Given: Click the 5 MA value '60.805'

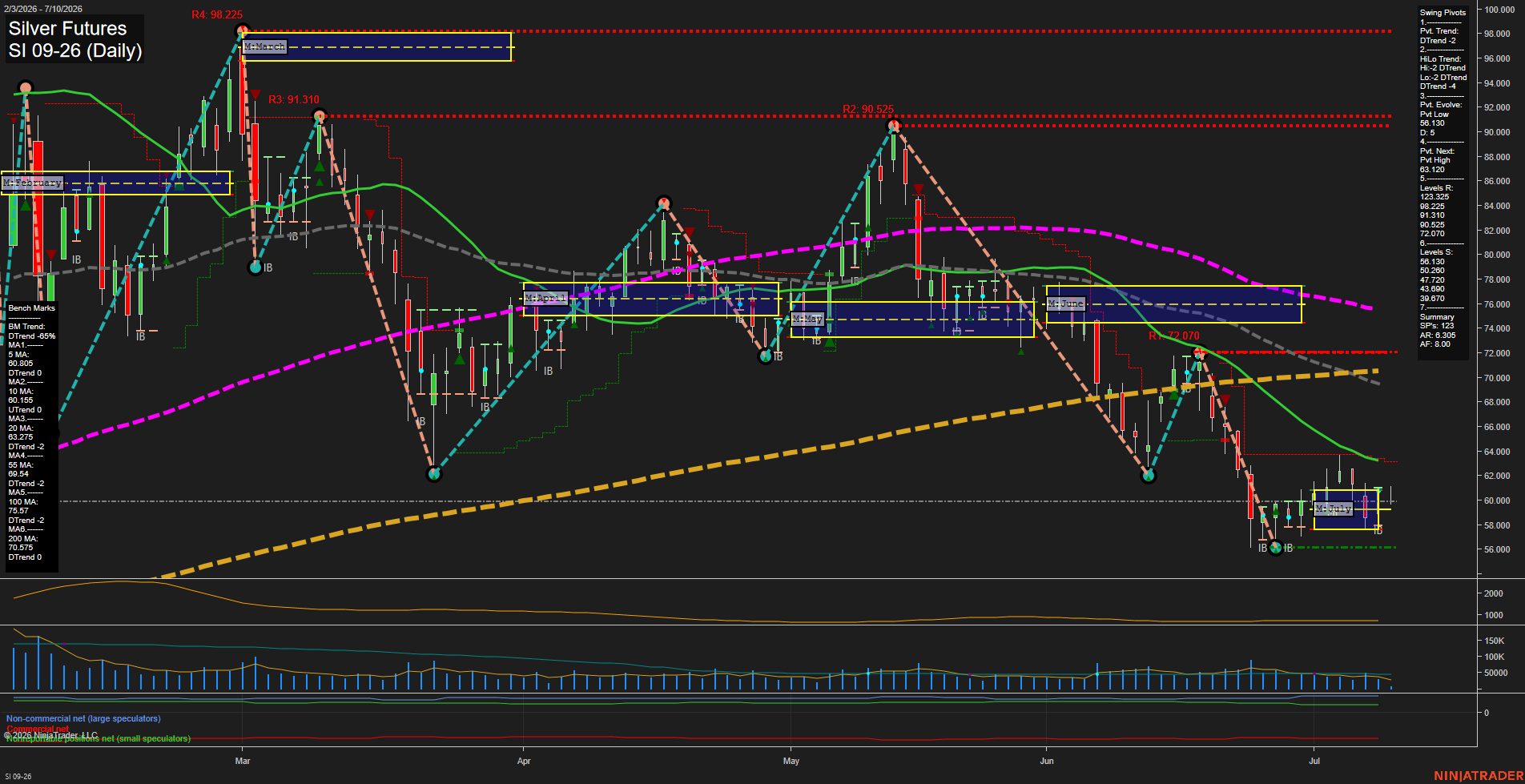Looking at the screenshot, I should [21, 364].
